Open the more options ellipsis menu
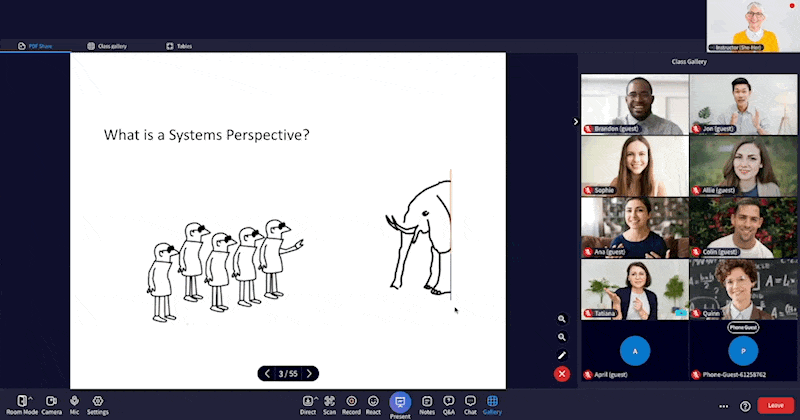This screenshot has height=420, width=800. (723, 406)
